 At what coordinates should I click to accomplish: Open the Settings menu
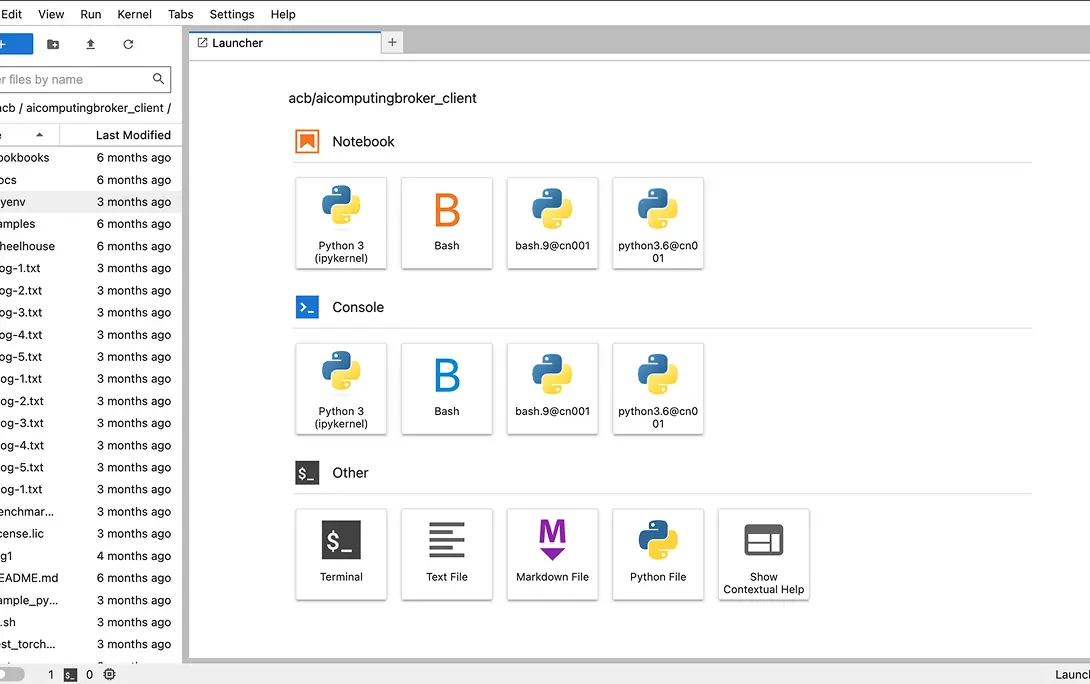pos(232,14)
